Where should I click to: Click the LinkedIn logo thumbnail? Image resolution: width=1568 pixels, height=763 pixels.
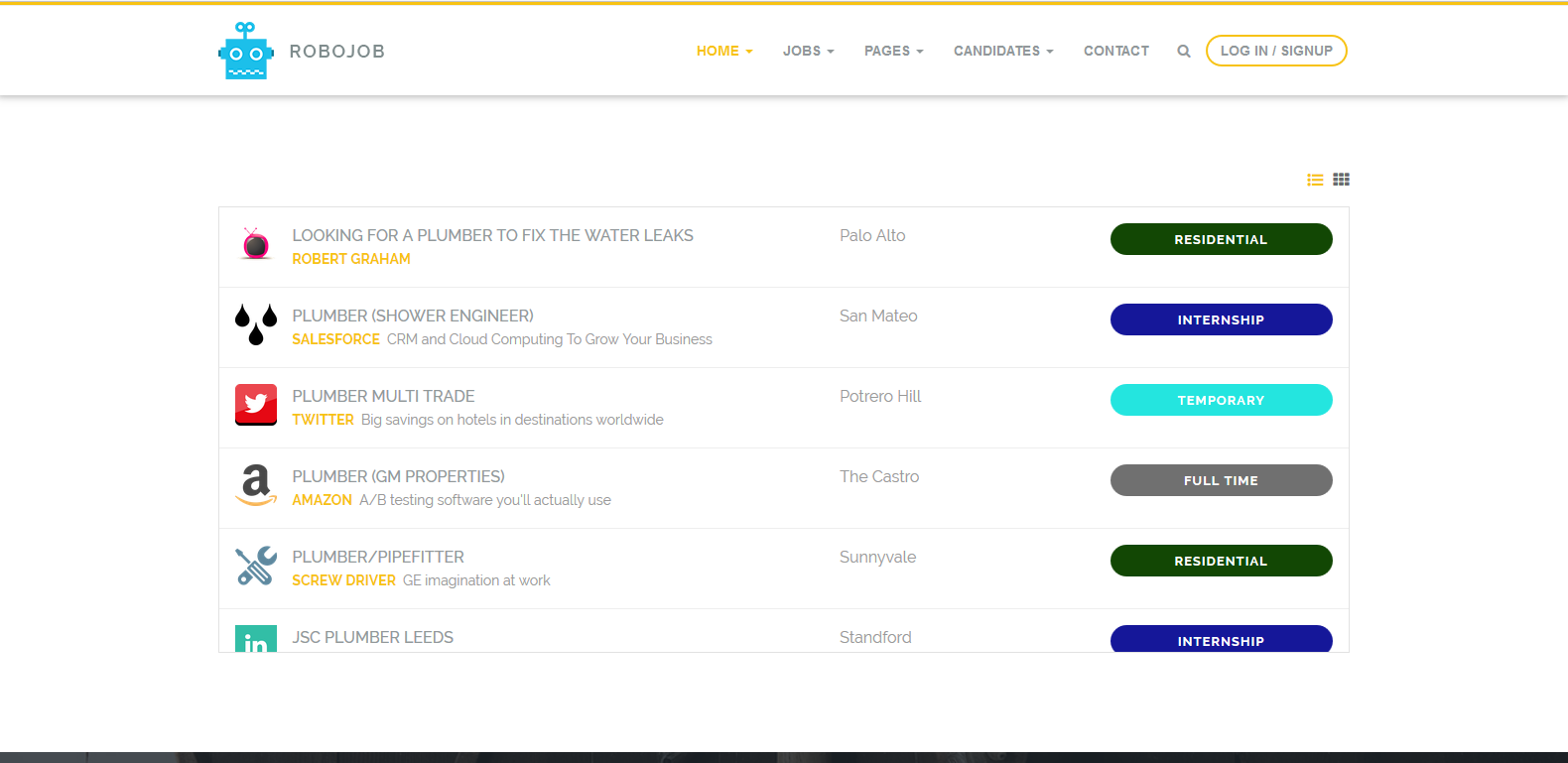point(256,640)
